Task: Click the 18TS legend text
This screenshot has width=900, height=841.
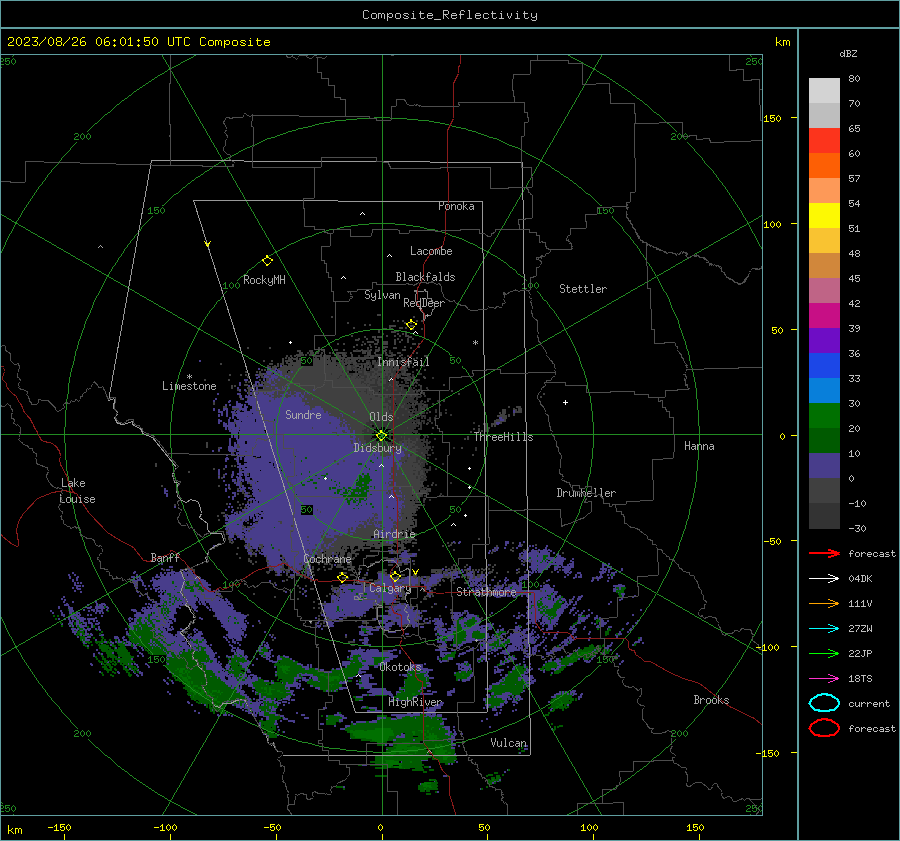Action: 860,679
